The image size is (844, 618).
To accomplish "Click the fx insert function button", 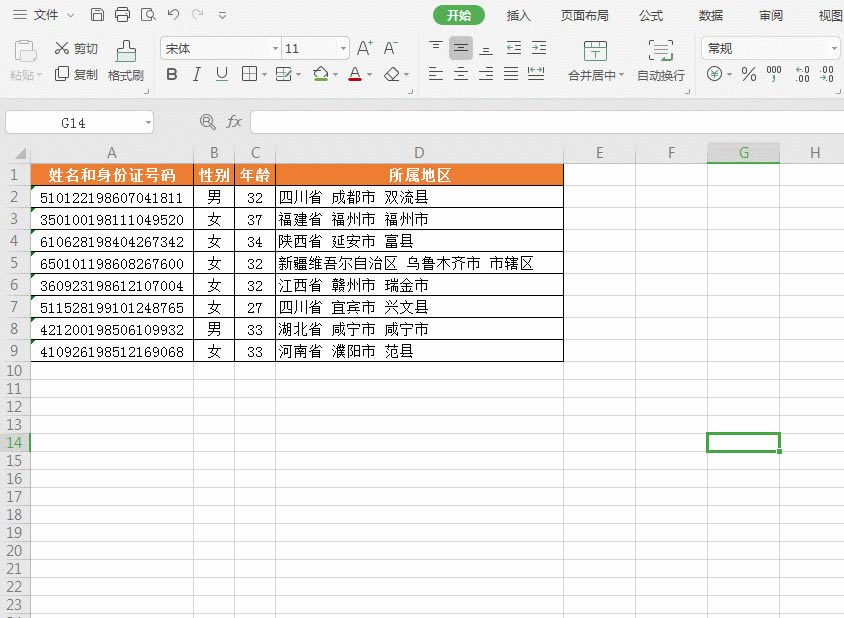I will 234,122.
